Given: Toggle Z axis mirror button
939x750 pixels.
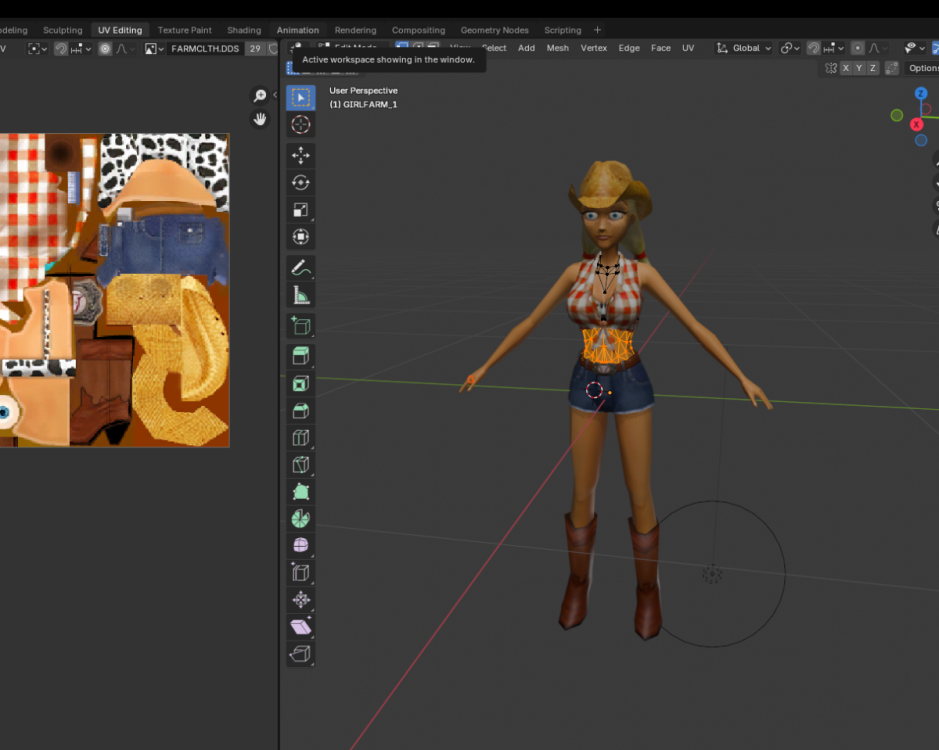Looking at the screenshot, I should tap(873, 68).
